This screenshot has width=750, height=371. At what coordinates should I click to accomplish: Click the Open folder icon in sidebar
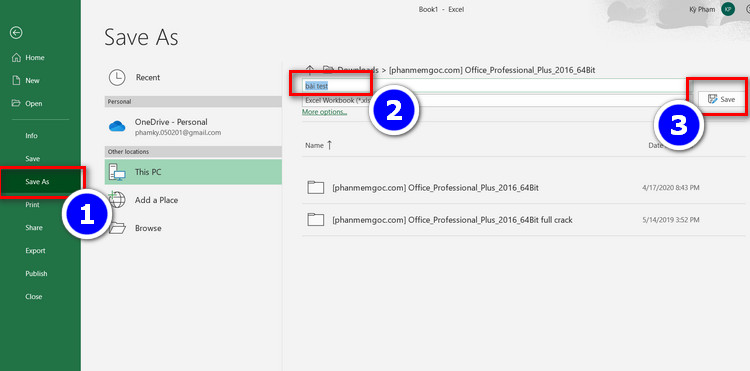tap(16, 103)
